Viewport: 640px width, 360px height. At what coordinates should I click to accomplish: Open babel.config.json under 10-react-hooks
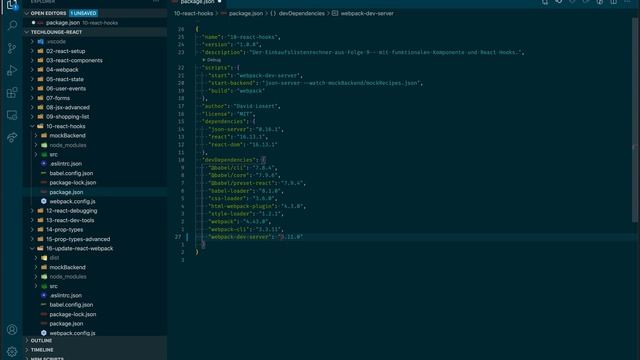tap(71, 173)
